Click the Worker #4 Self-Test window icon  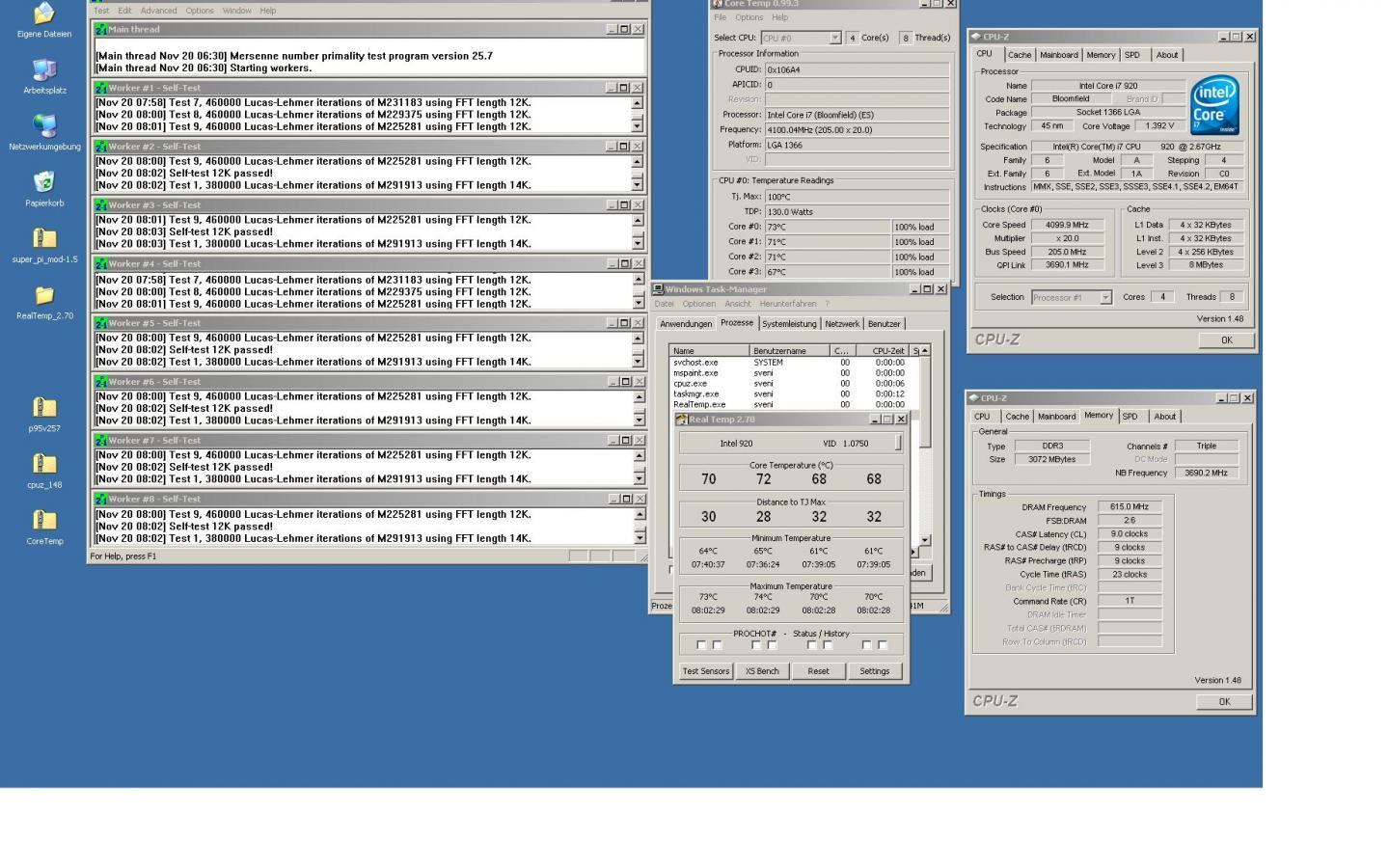point(101,264)
